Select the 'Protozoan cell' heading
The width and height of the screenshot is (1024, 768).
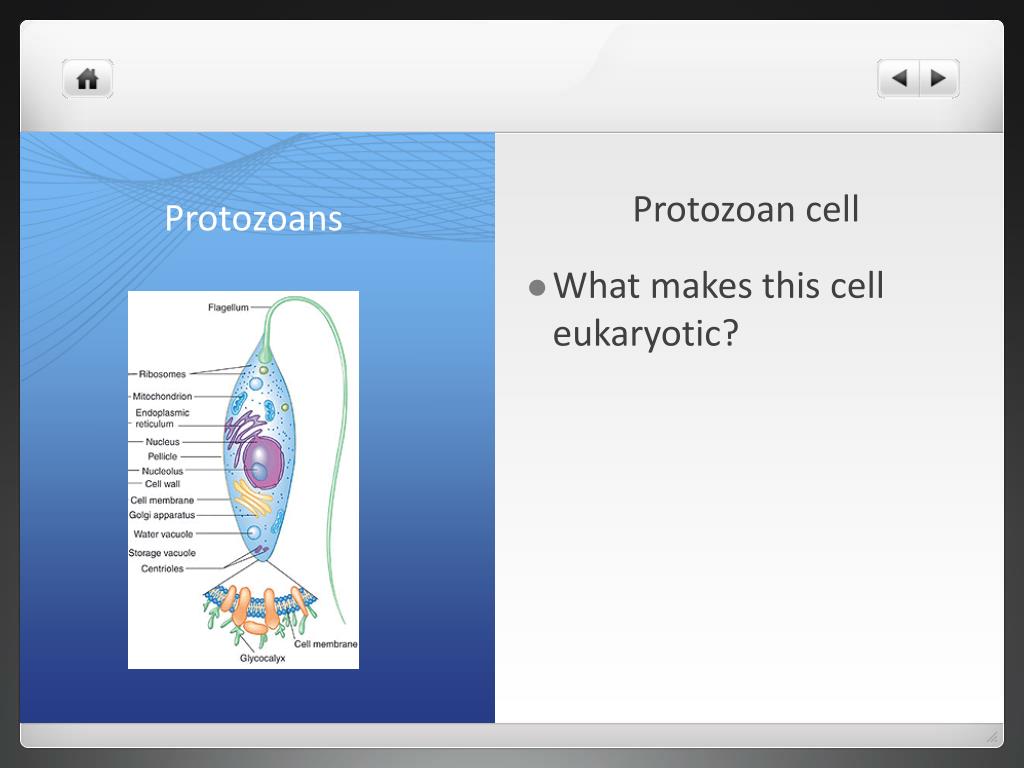tap(746, 210)
